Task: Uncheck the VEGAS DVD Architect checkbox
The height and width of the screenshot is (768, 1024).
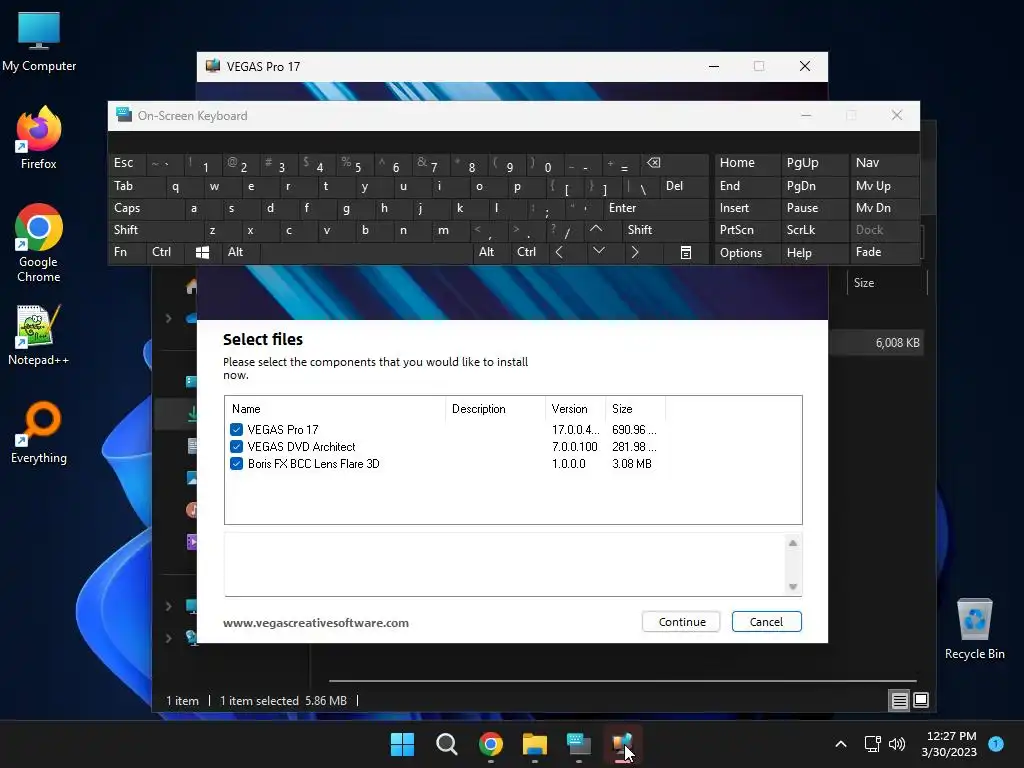Action: point(236,447)
